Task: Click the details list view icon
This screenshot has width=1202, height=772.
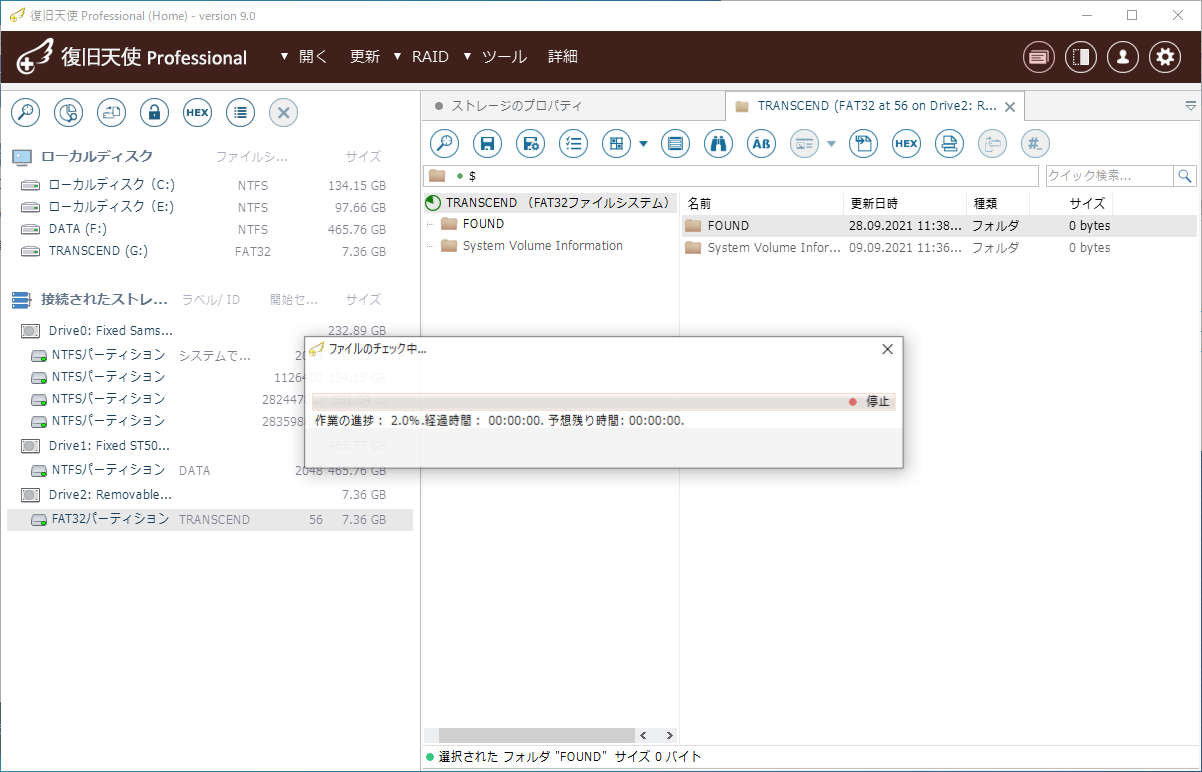Action: (x=675, y=144)
